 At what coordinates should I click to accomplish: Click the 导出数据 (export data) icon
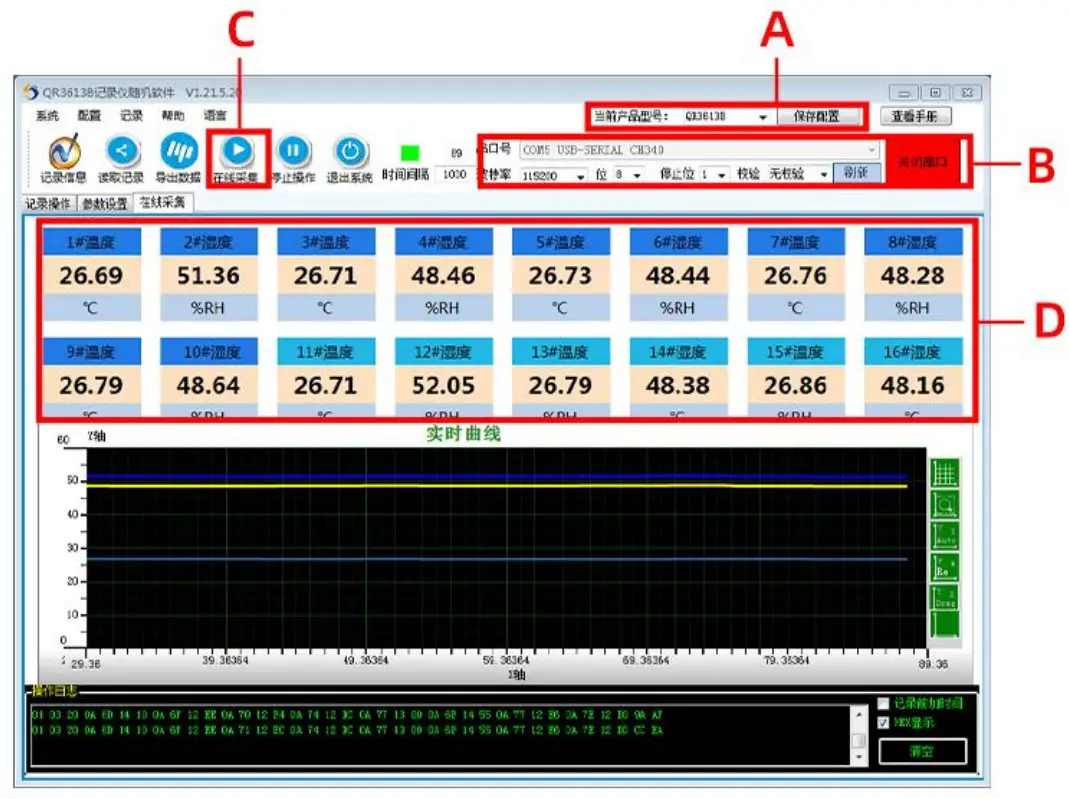click(x=179, y=151)
